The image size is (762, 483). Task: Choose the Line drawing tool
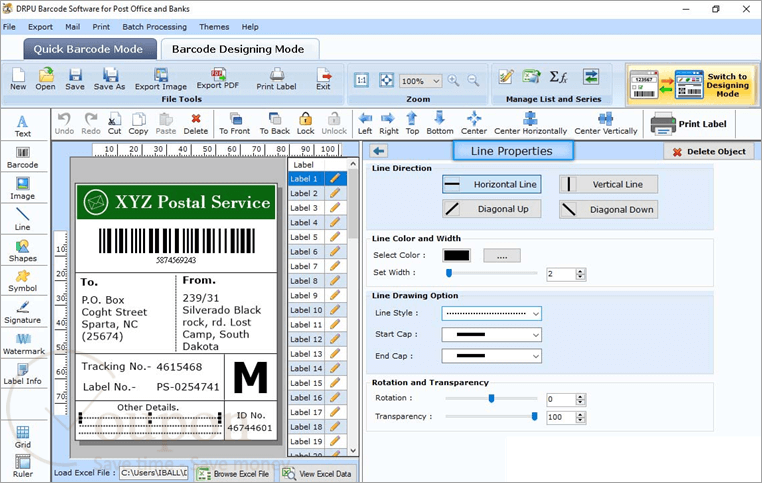[22, 219]
